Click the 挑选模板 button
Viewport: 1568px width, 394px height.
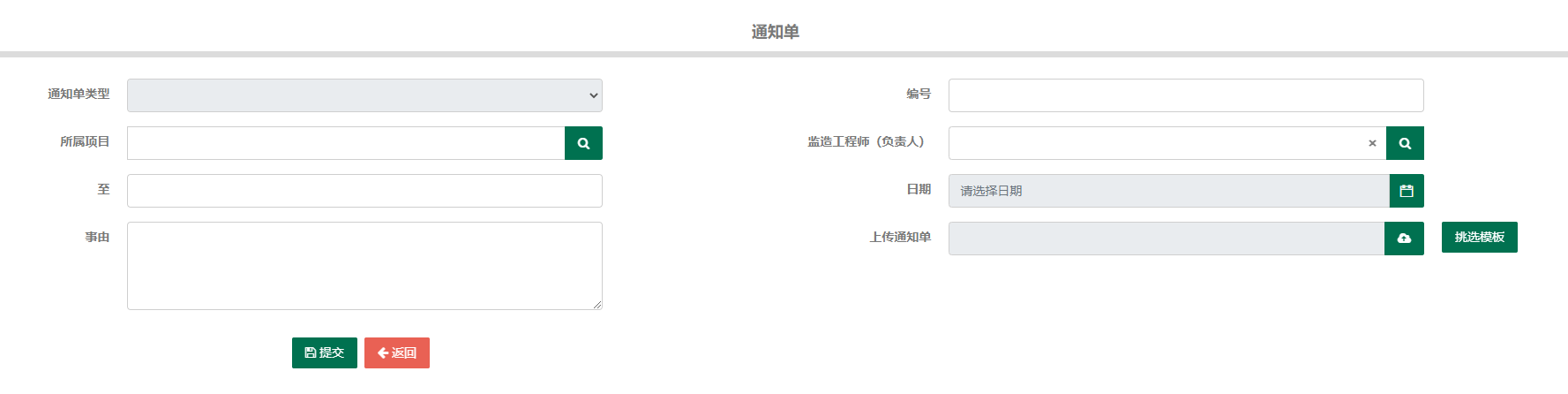click(x=1480, y=237)
